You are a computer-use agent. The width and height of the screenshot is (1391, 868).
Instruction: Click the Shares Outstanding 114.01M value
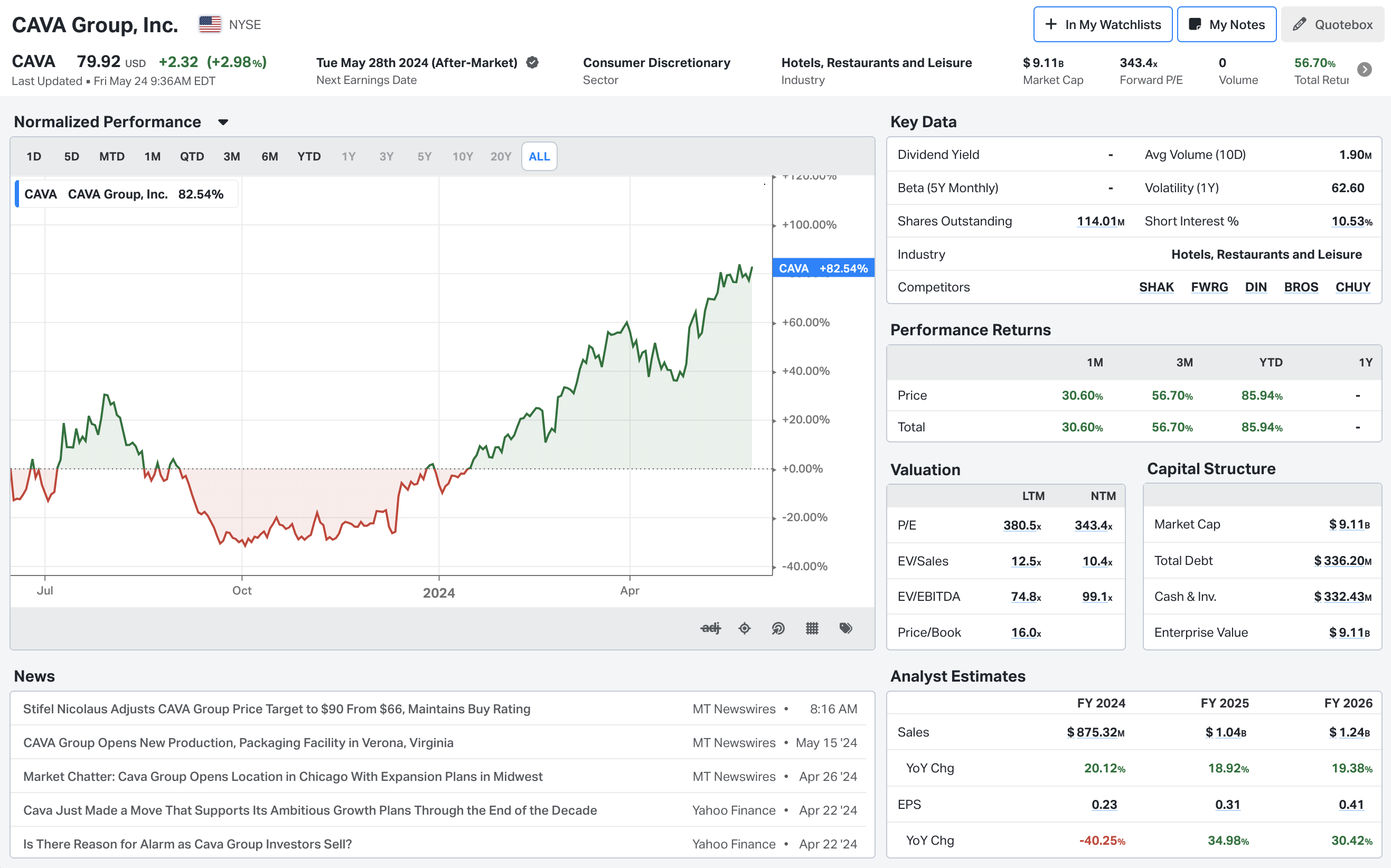pyautogui.click(x=1100, y=221)
